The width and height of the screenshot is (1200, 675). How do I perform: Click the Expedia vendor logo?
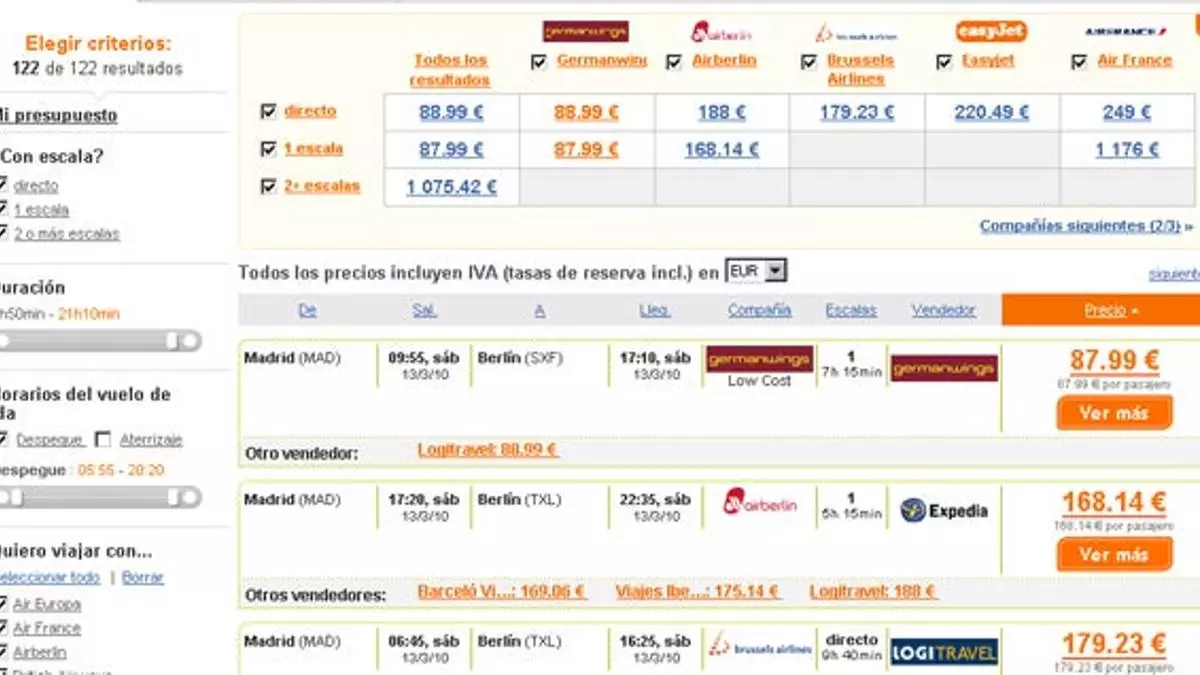tap(943, 511)
